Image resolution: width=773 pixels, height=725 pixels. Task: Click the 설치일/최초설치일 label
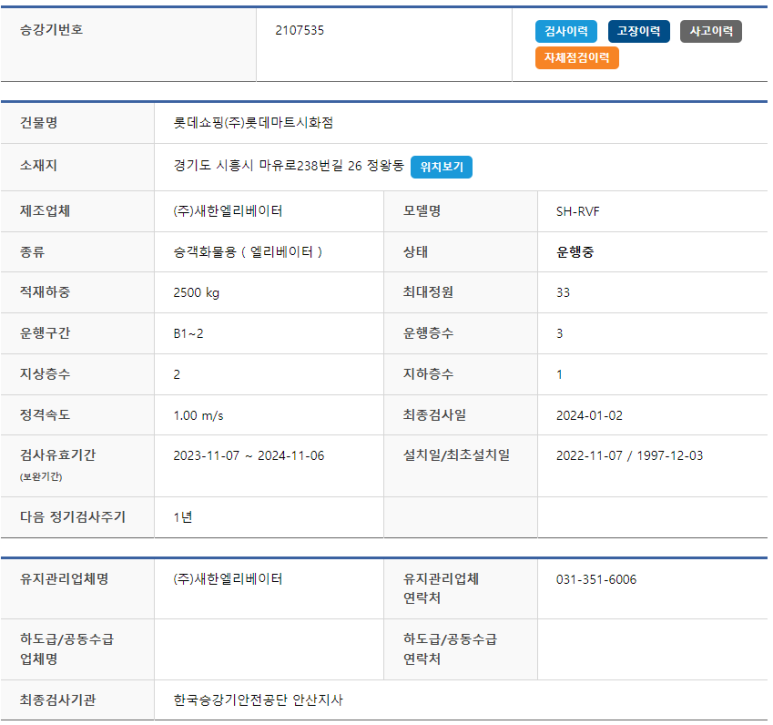pos(457,454)
